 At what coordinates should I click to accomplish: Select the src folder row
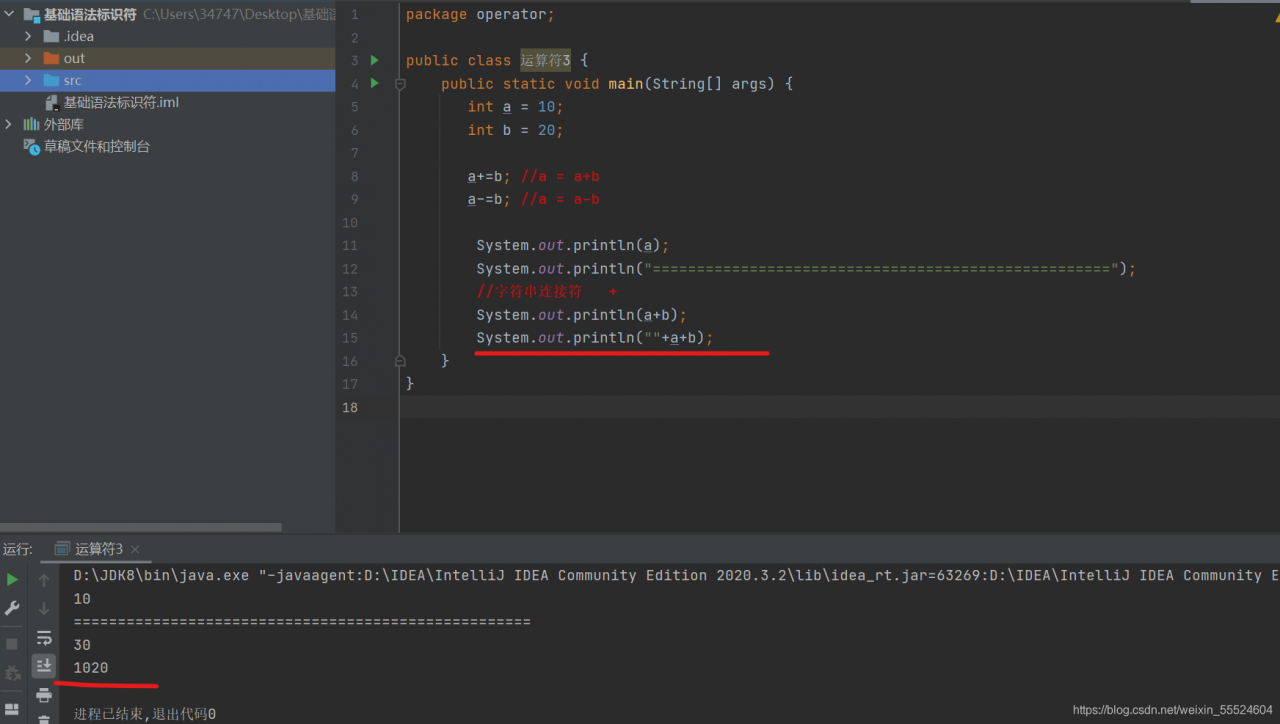(168, 80)
